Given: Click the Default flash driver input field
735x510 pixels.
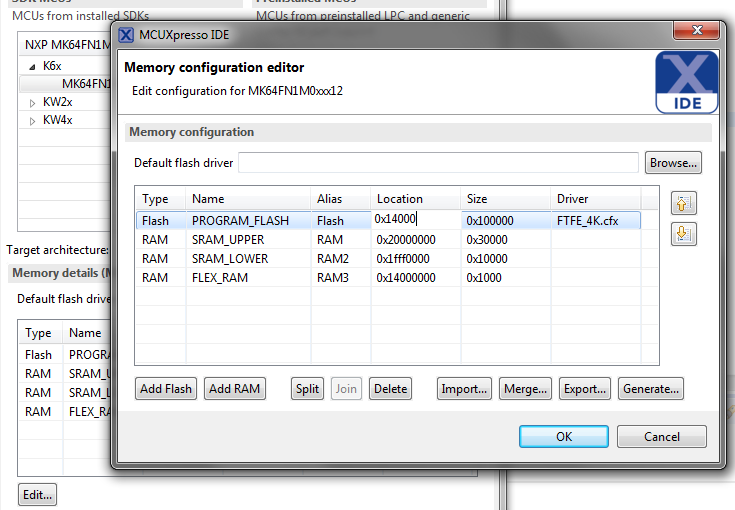Looking at the screenshot, I should point(438,163).
